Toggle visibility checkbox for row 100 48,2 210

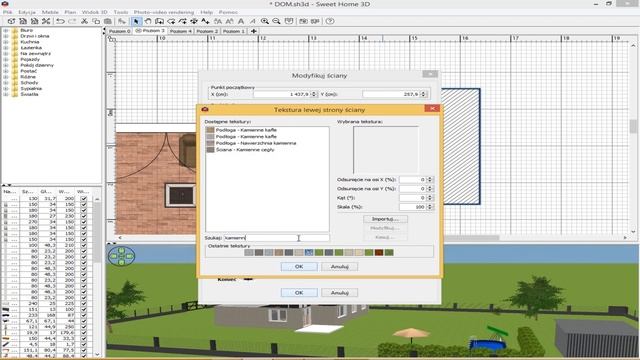(x=84, y=245)
